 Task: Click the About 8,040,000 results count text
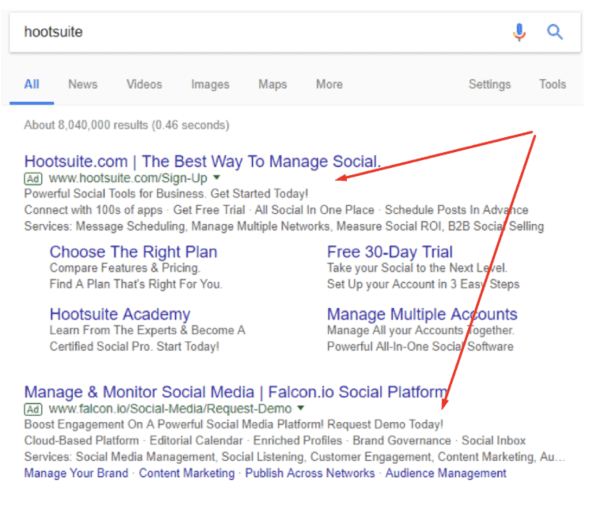pyautogui.click(x=127, y=125)
